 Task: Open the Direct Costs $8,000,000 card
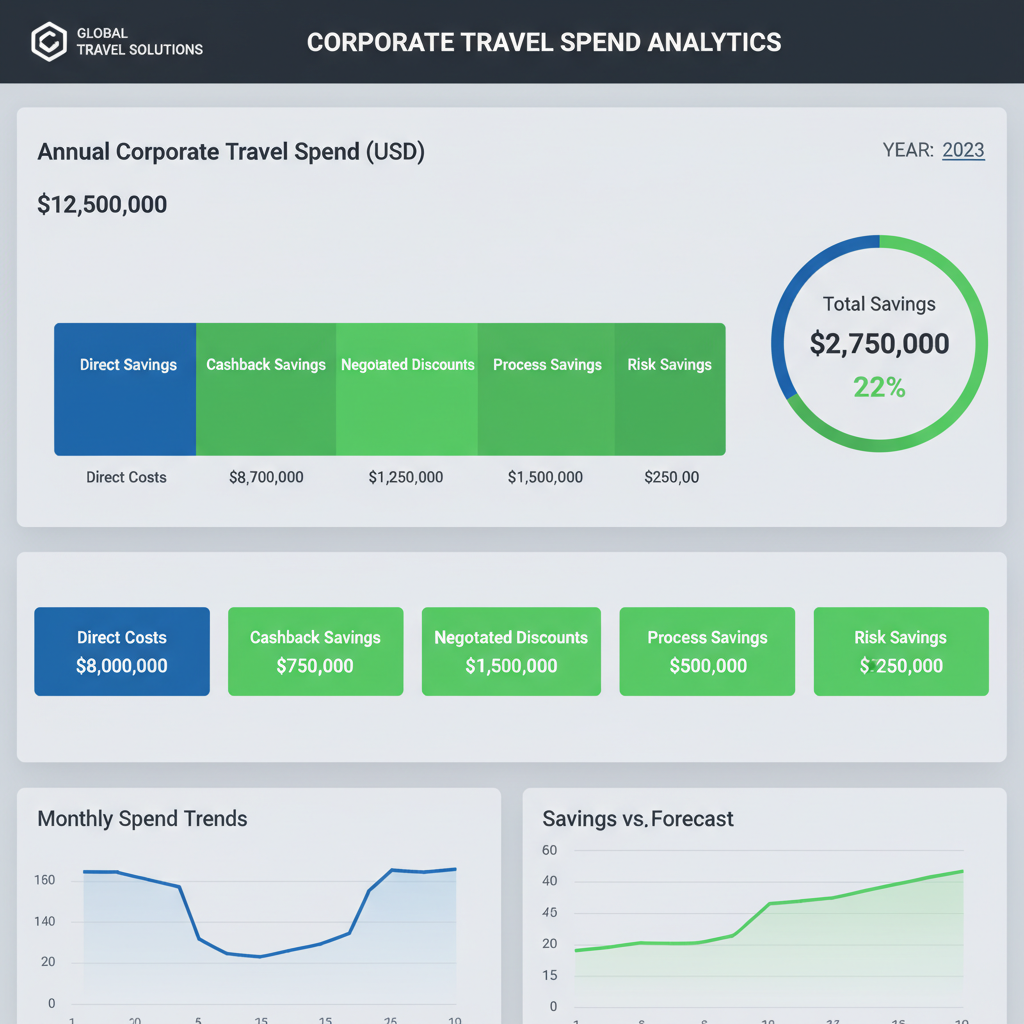click(x=122, y=651)
